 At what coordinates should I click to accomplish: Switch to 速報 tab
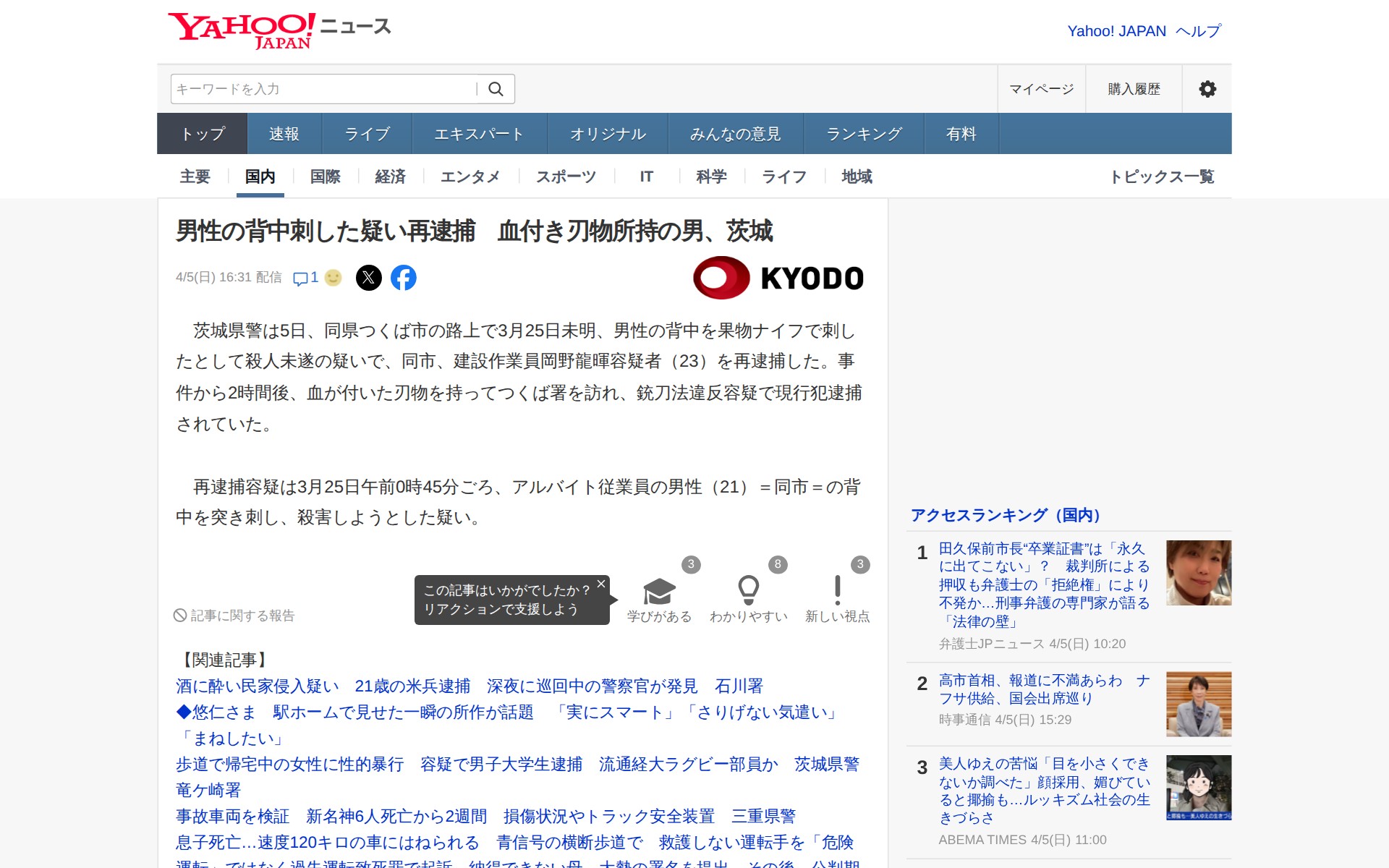(284, 134)
